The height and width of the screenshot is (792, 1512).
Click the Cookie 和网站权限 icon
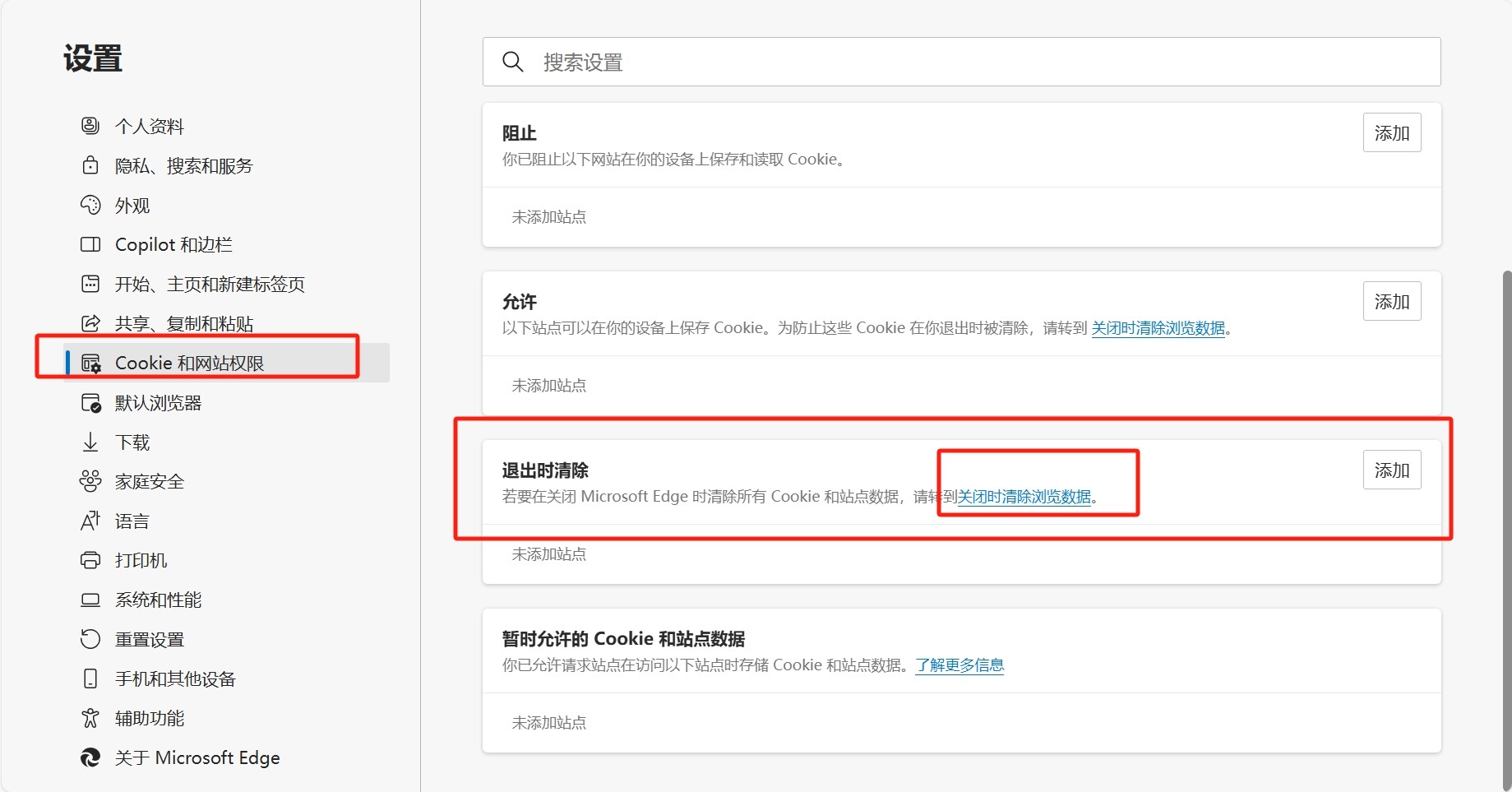(90, 363)
